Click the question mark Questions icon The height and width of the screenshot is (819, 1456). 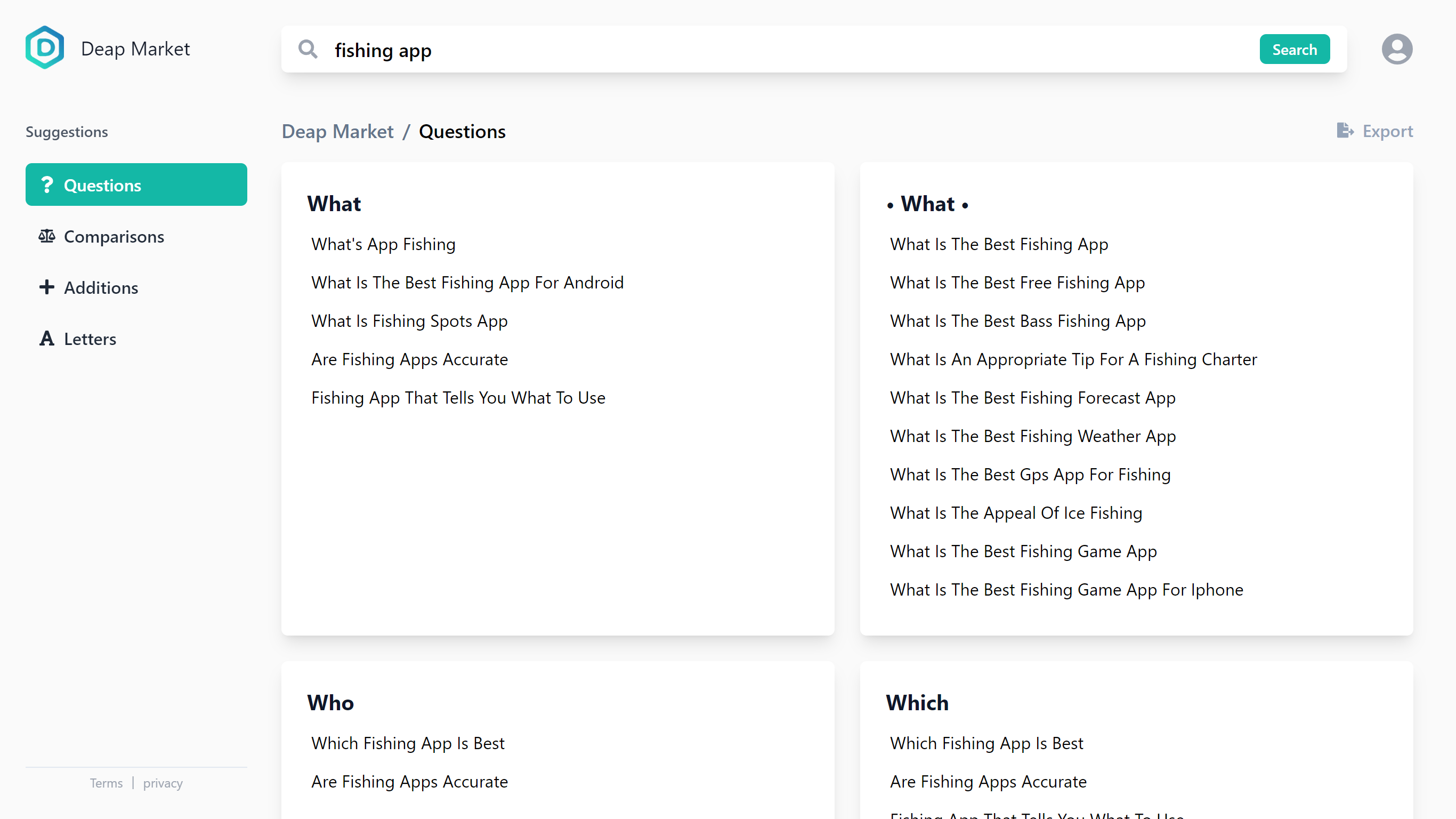click(47, 185)
